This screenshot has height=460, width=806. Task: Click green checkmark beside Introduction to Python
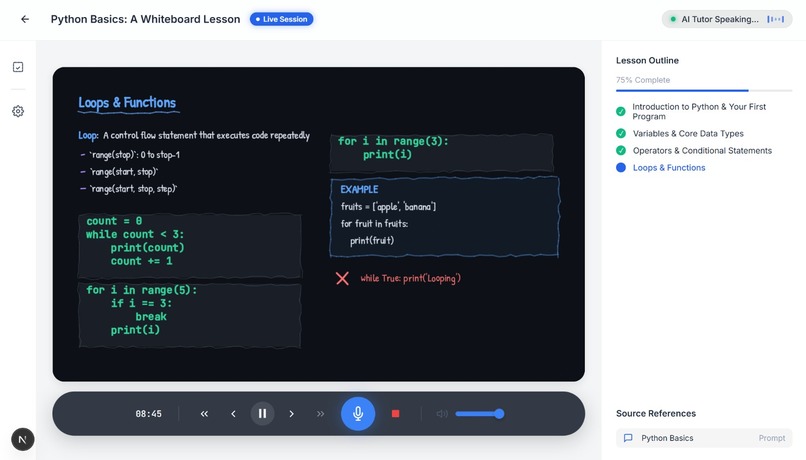click(x=621, y=112)
